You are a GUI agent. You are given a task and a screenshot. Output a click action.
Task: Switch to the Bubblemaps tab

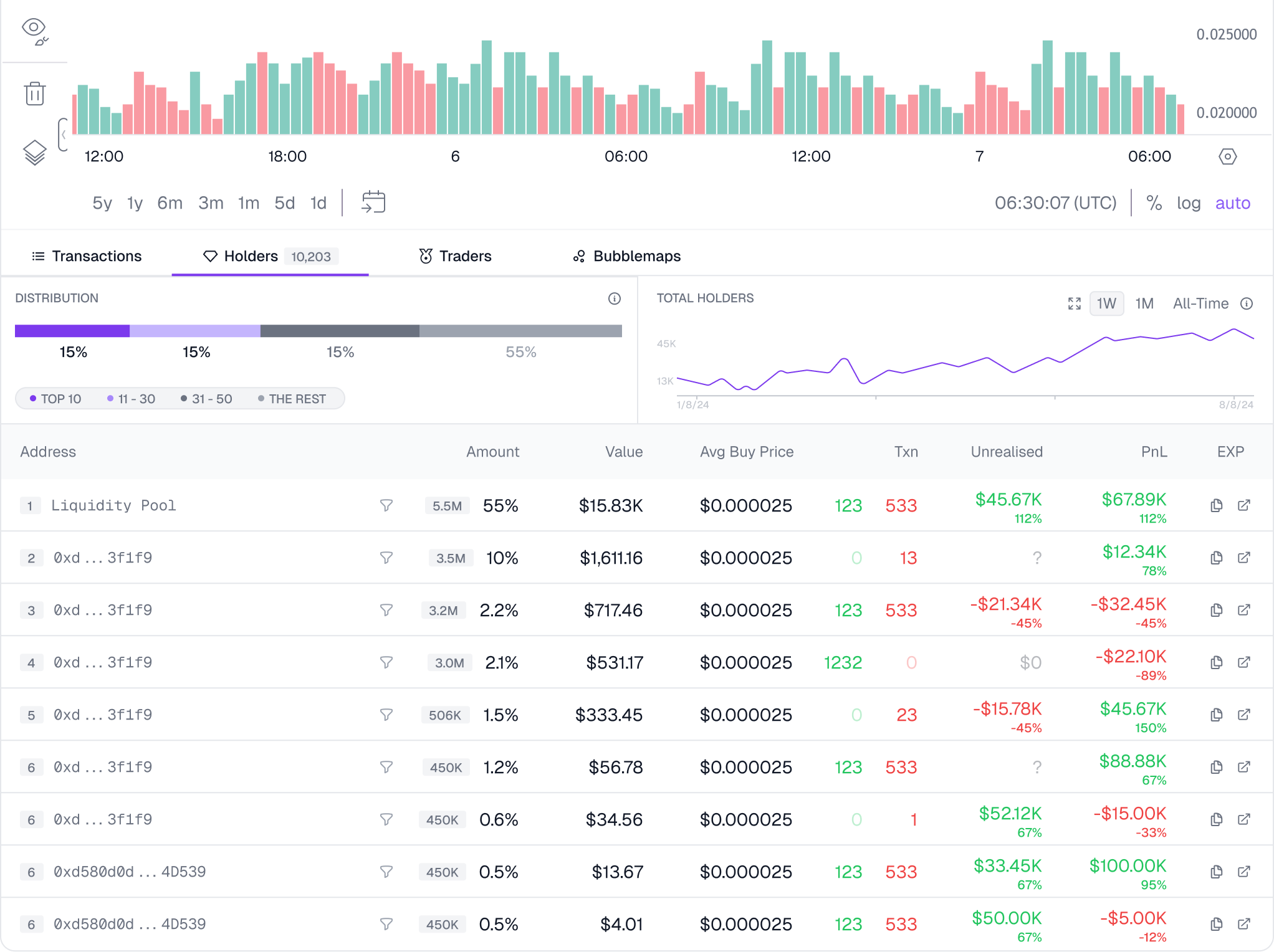626,256
